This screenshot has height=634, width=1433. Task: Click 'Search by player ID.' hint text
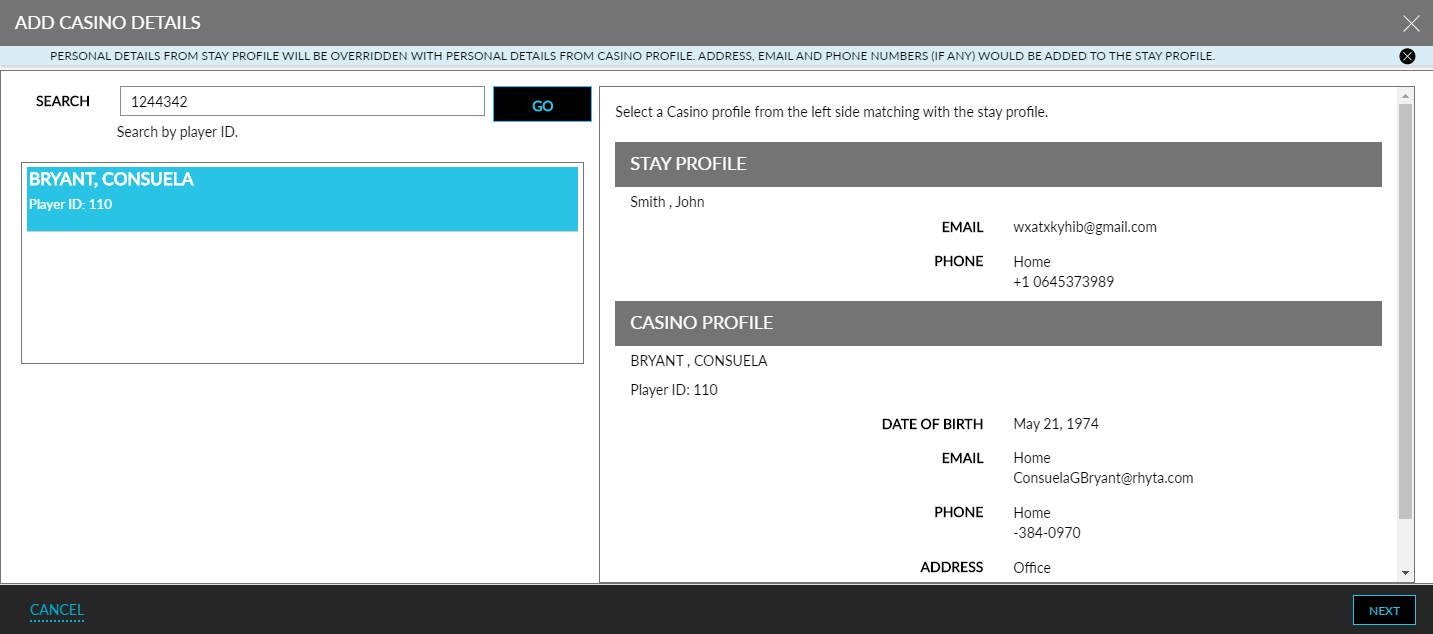[x=177, y=132]
